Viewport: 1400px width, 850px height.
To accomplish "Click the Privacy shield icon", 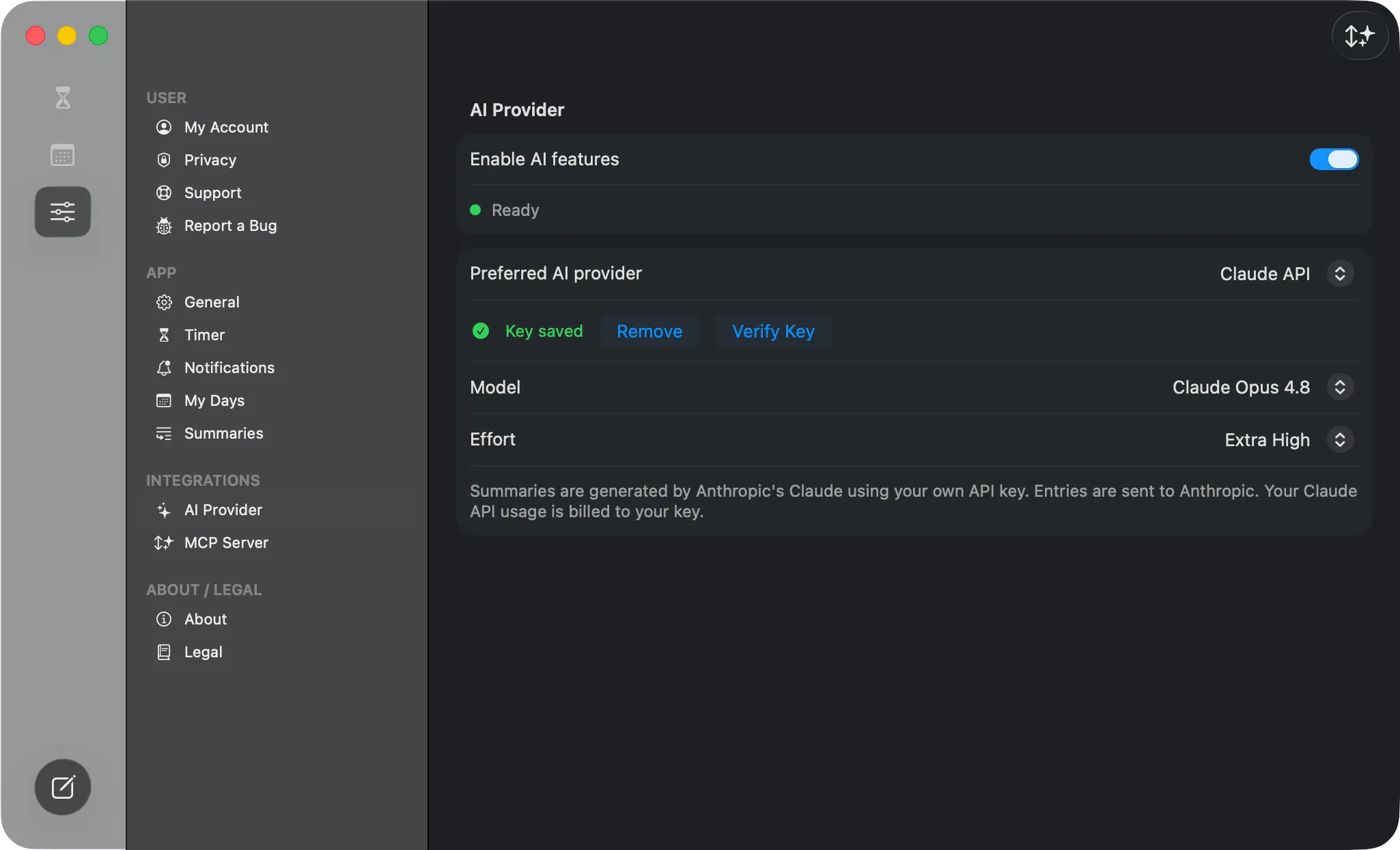I will tap(164, 160).
